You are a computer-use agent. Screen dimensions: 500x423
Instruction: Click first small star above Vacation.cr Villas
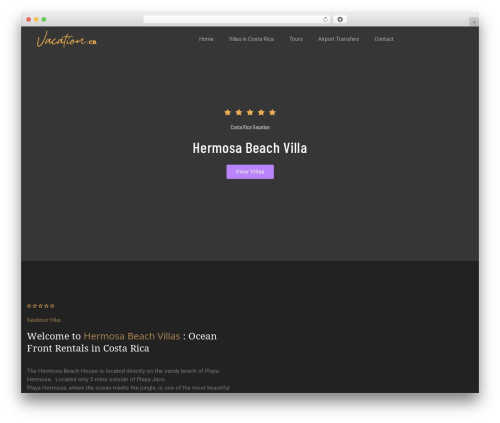[29, 306]
